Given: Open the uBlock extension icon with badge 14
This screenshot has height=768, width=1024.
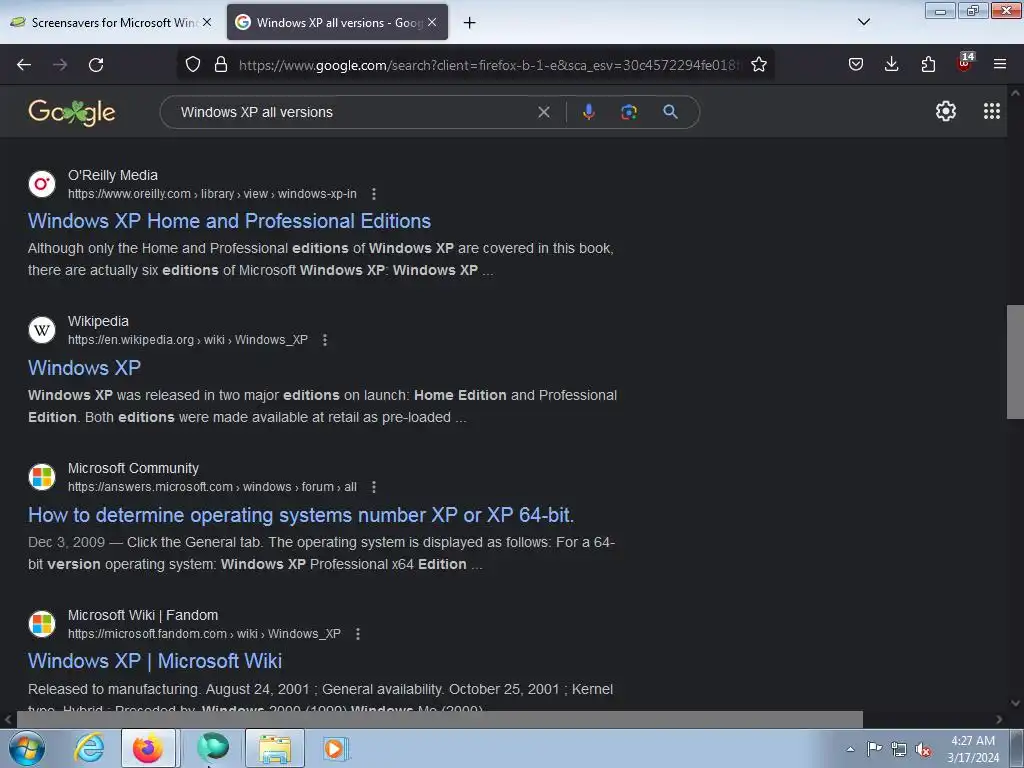Looking at the screenshot, I should click(x=965, y=63).
